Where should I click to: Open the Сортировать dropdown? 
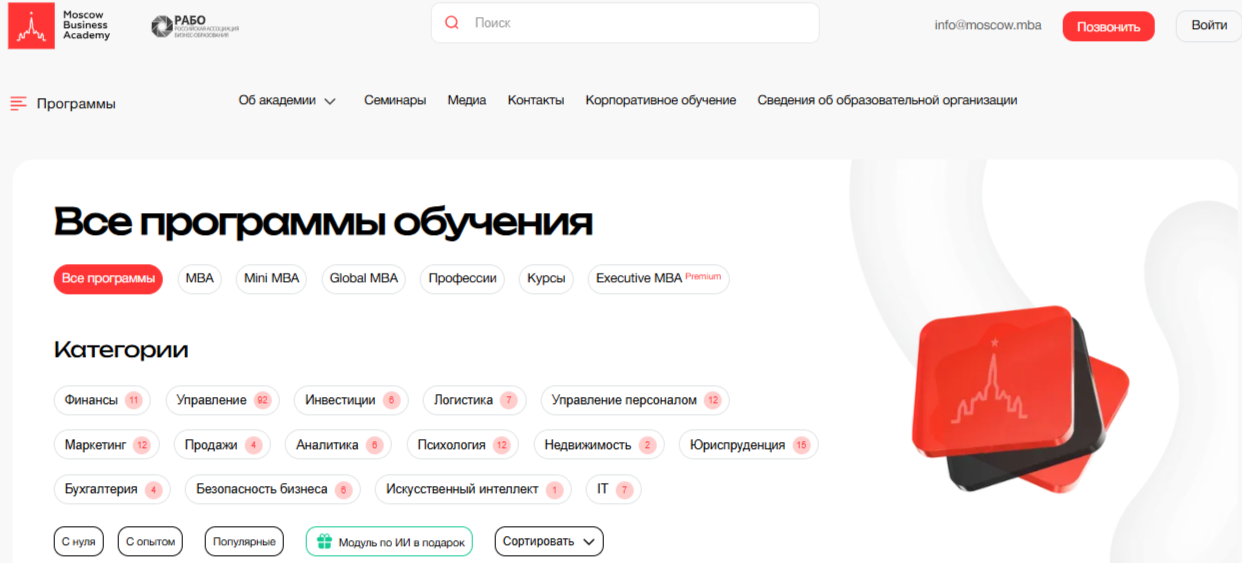click(x=548, y=542)
